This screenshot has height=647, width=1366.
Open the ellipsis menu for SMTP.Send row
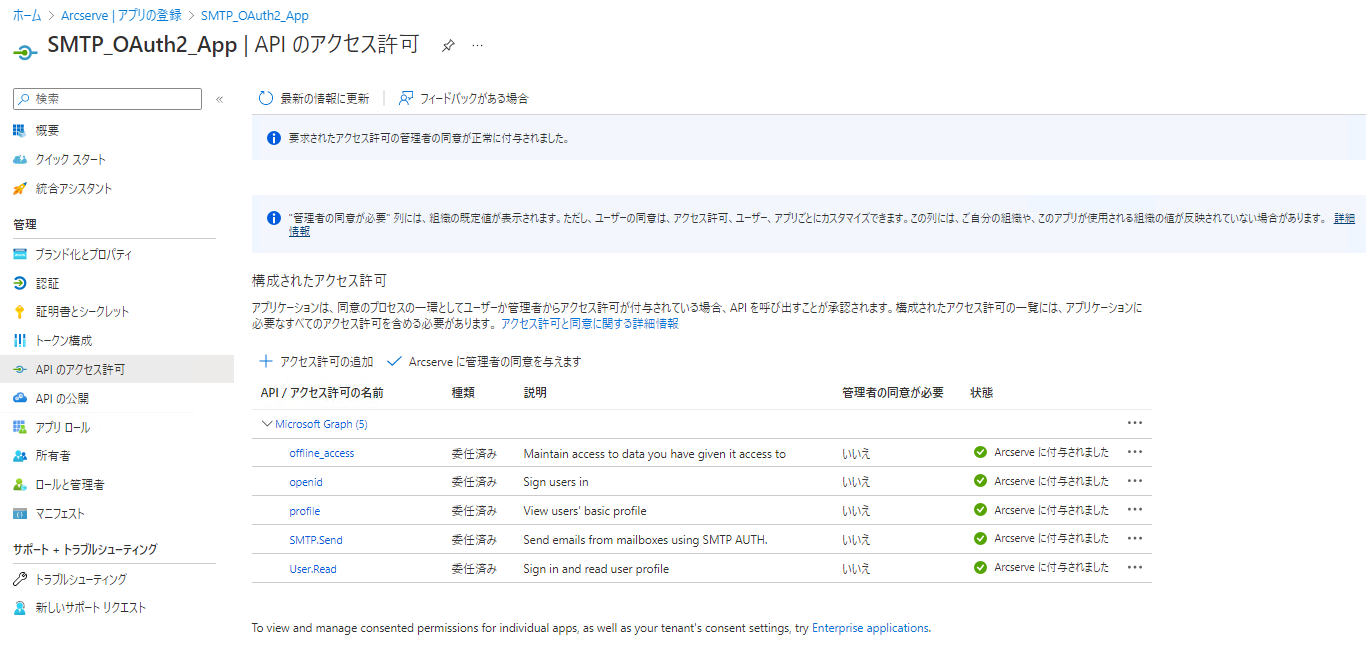(x=1134, y=538)
